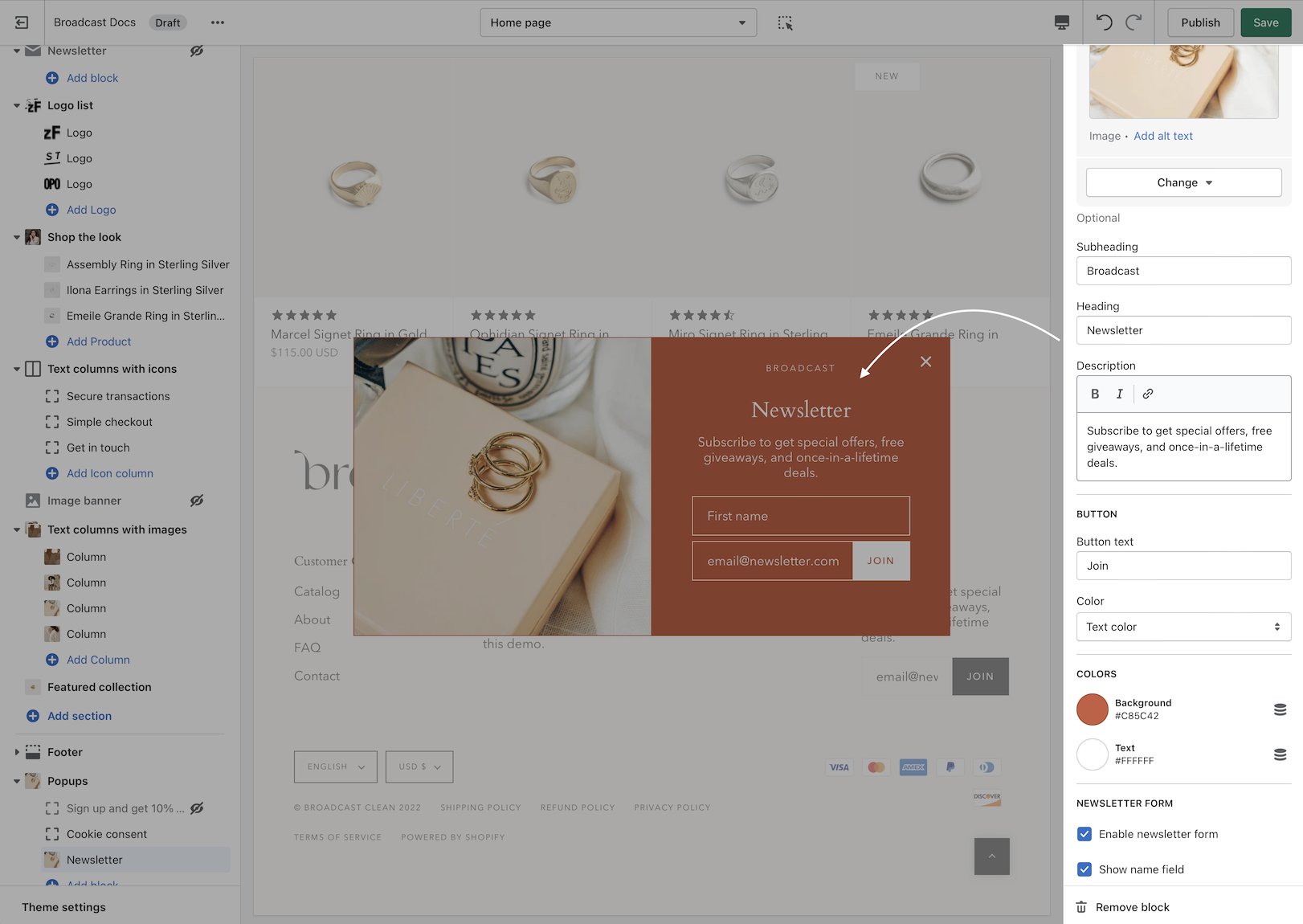Open Theme settings at the bottom left

click(63, 906)
